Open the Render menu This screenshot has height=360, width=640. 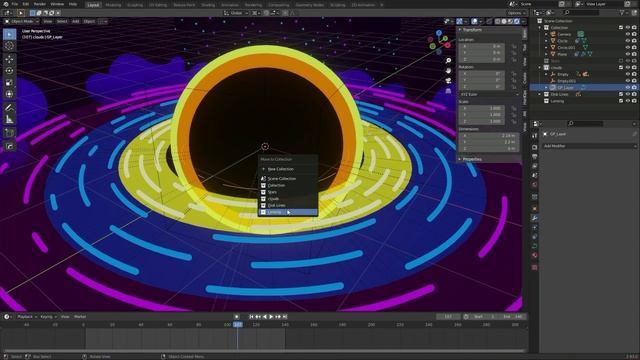tap(40, 4)
